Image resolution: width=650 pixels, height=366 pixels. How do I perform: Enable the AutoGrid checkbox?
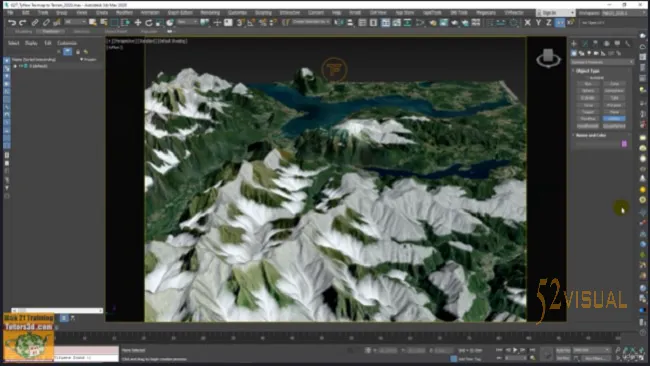(x=587, y=78)
